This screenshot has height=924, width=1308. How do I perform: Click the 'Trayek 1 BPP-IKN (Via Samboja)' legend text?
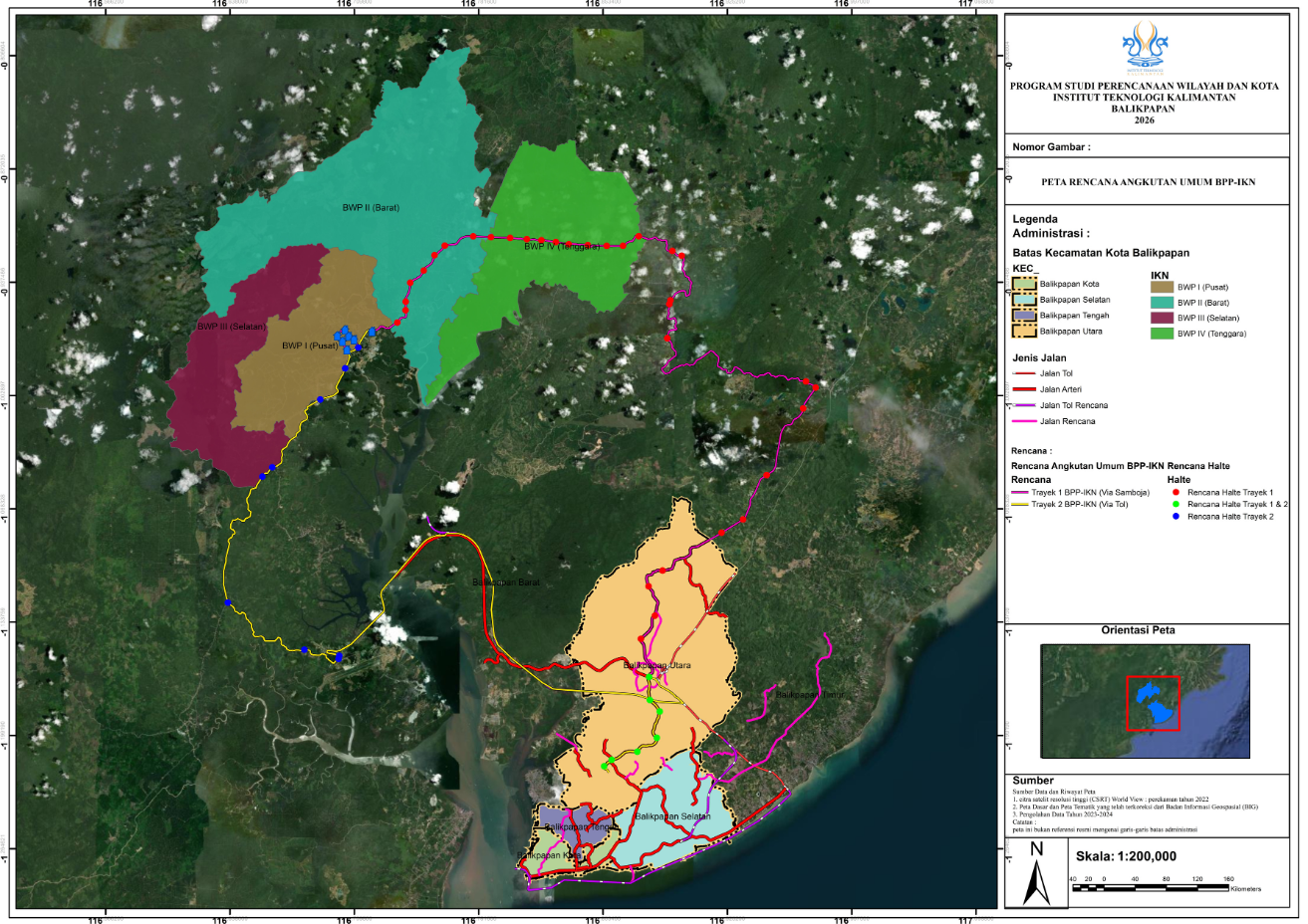(1090, 492)
